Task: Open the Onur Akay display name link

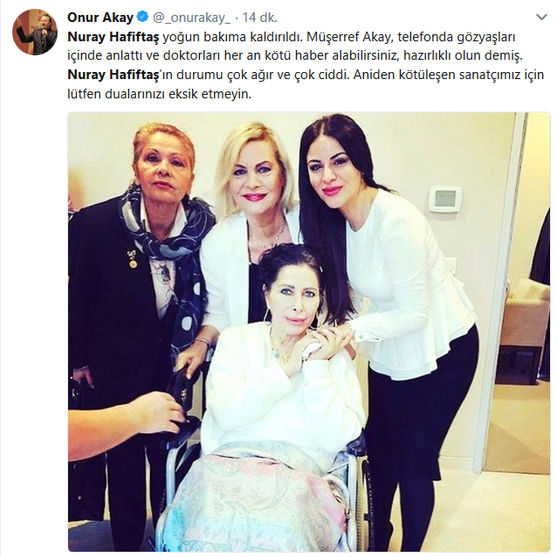Action: pos(100,17)
